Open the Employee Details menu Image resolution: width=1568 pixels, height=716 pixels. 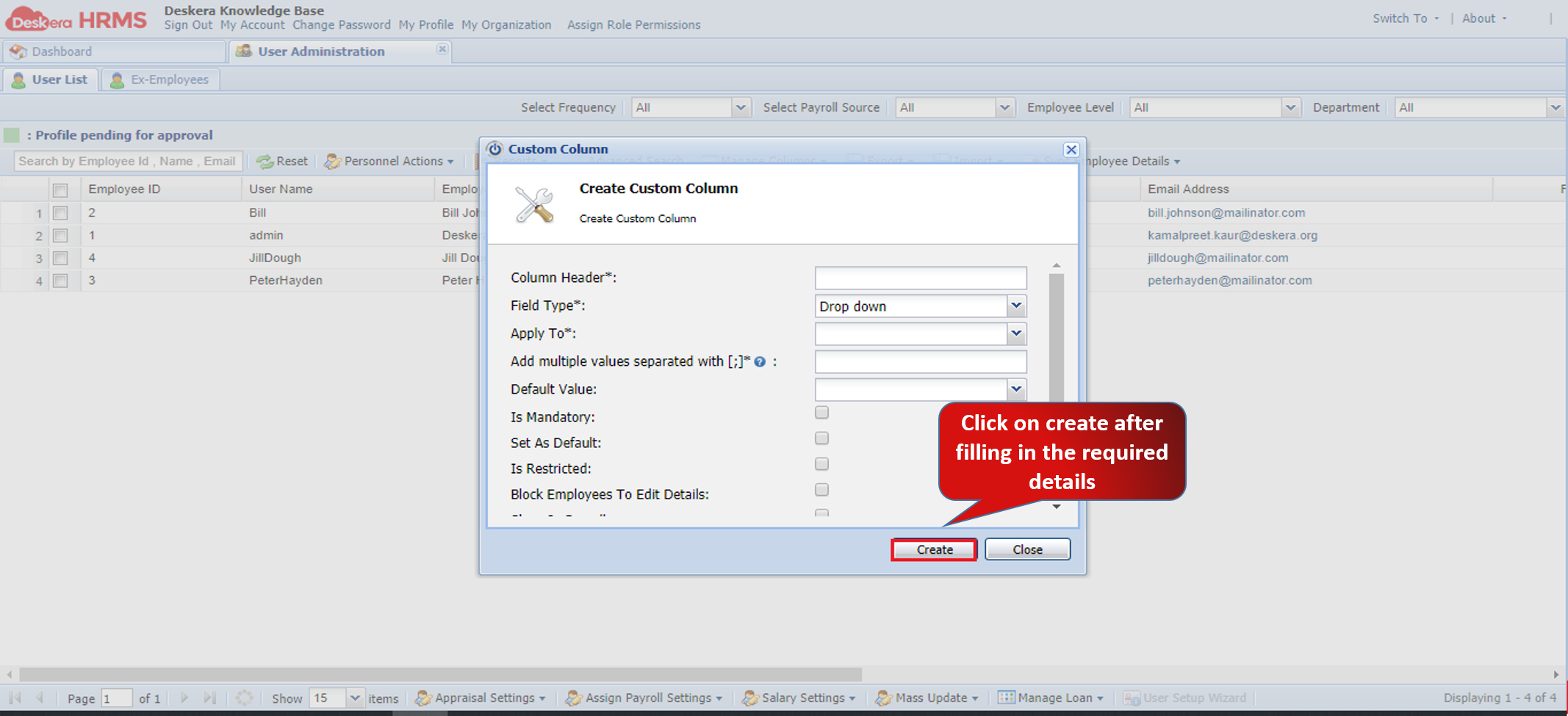1132,162
